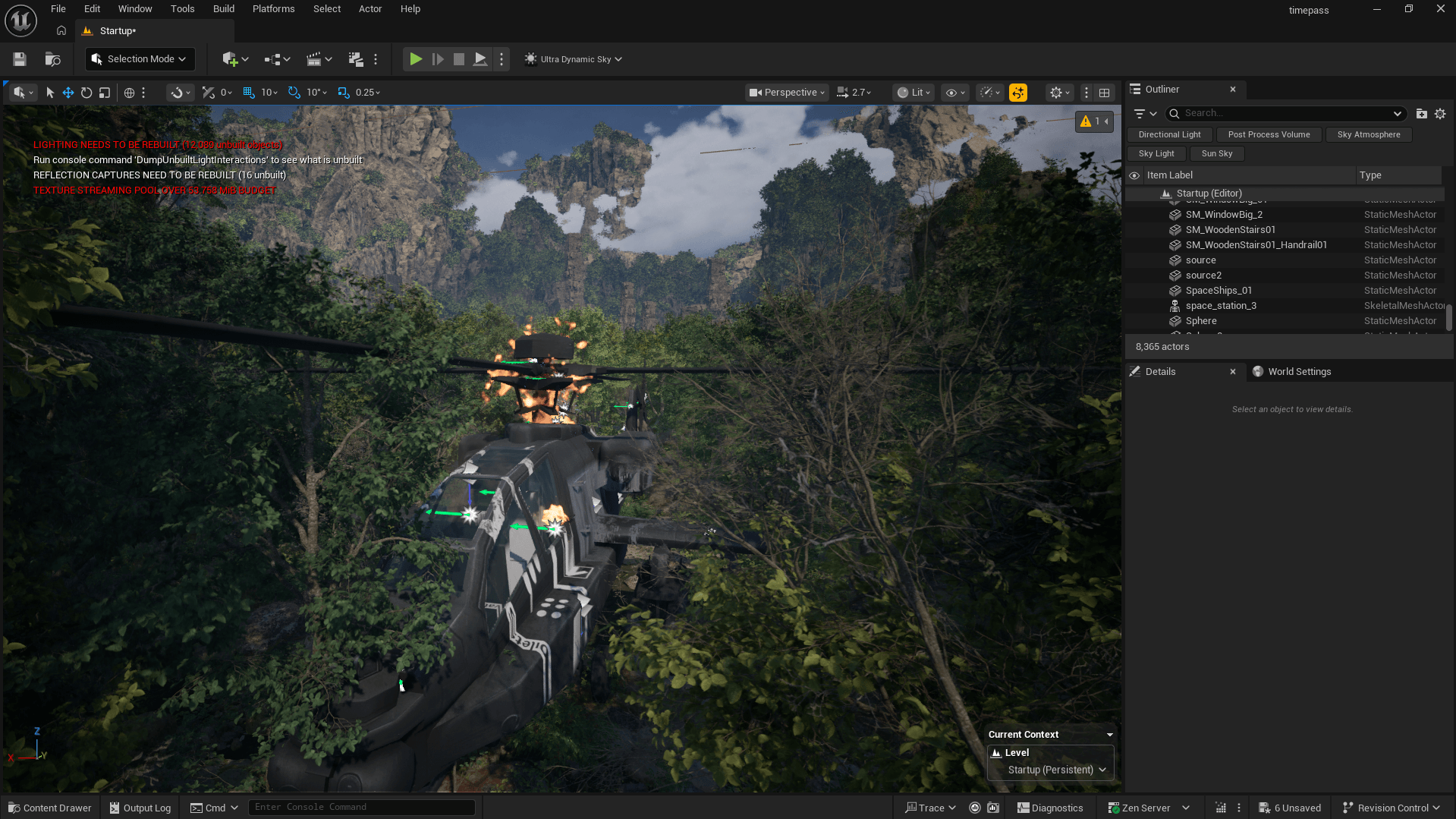Click the Scale transform tool

(x=105, y=93)
